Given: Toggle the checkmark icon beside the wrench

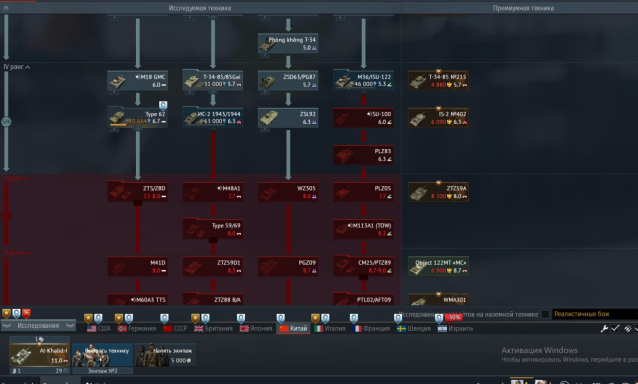Looking at the screenshot, I should coord(615,328).
